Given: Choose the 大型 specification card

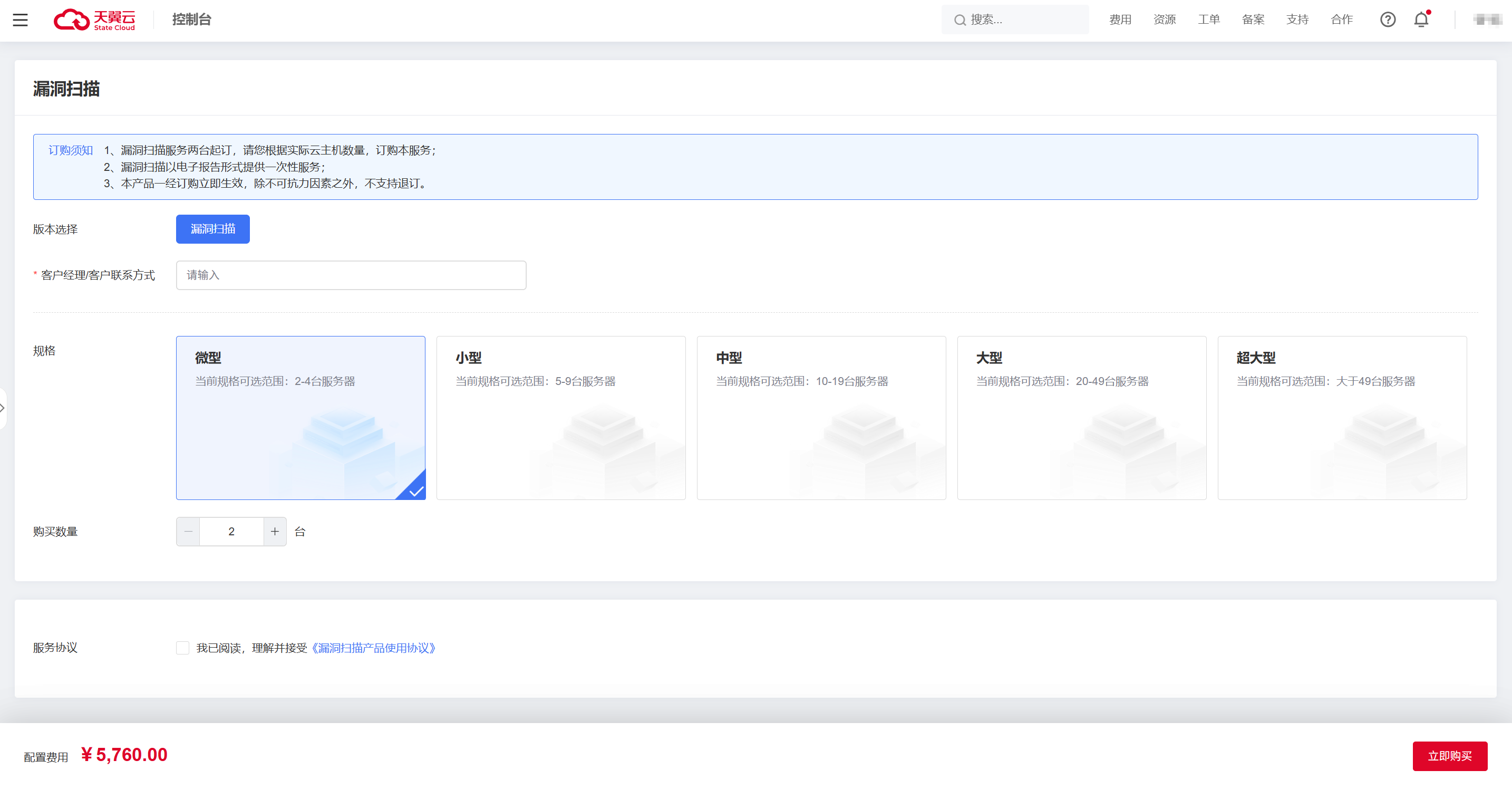Looking at the screenshot, I should [x=1081, y=417].
